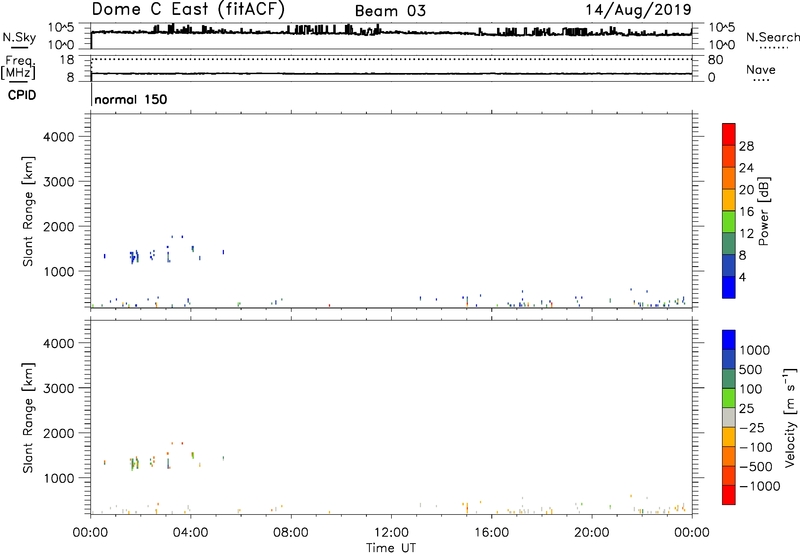
Task: Select the "normal 150" CPID mode text
Action: point(131,99)
